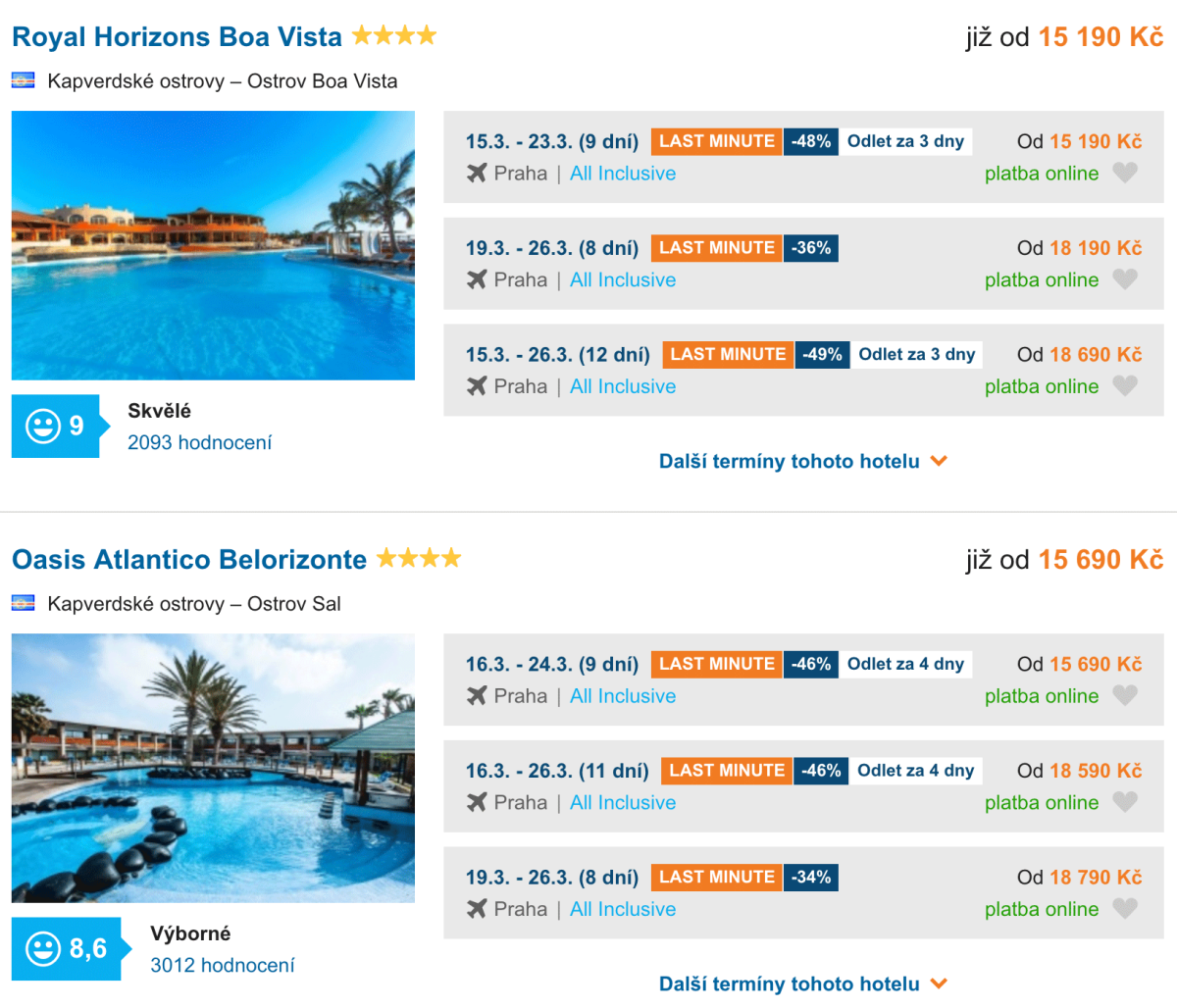Image resolution: width=1177 pixels, height=1008 pixels.
Task: Click Cape Verde flag next to Ostrov Boa Vista
Action: 24,80
